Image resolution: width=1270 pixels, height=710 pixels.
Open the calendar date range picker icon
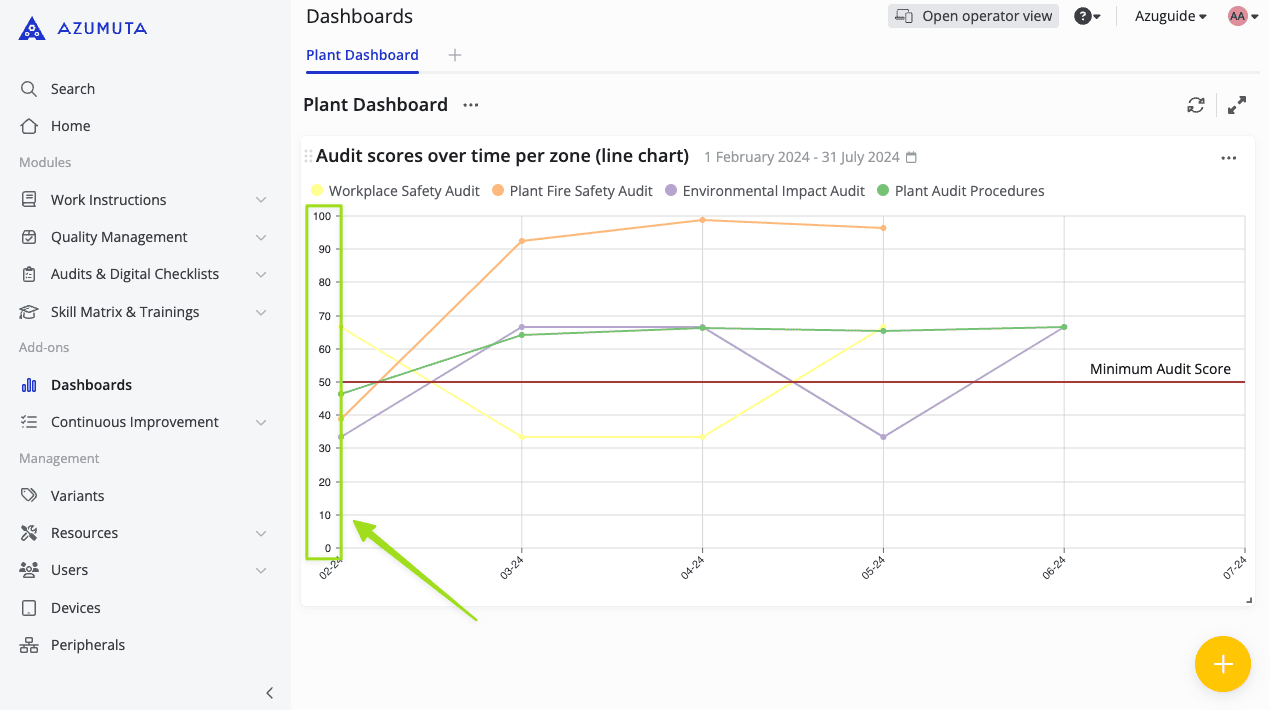pyautogui.click(x=911, y=158)
